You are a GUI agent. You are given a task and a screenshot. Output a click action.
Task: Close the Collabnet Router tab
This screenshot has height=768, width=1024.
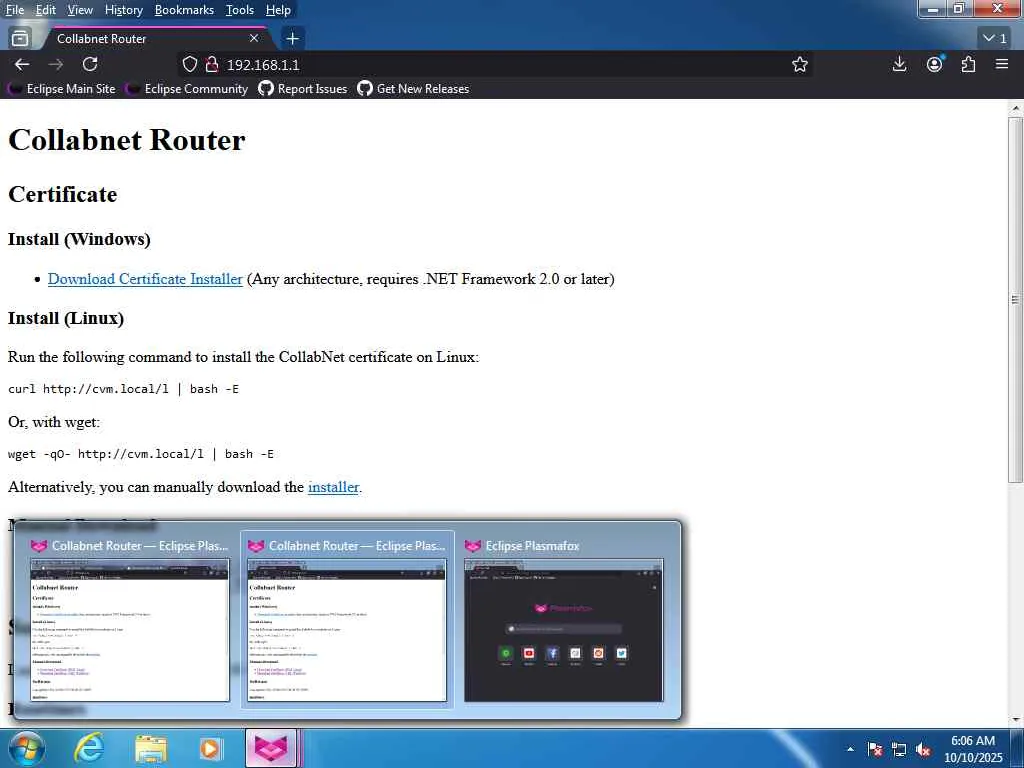[x=254, y=39]
